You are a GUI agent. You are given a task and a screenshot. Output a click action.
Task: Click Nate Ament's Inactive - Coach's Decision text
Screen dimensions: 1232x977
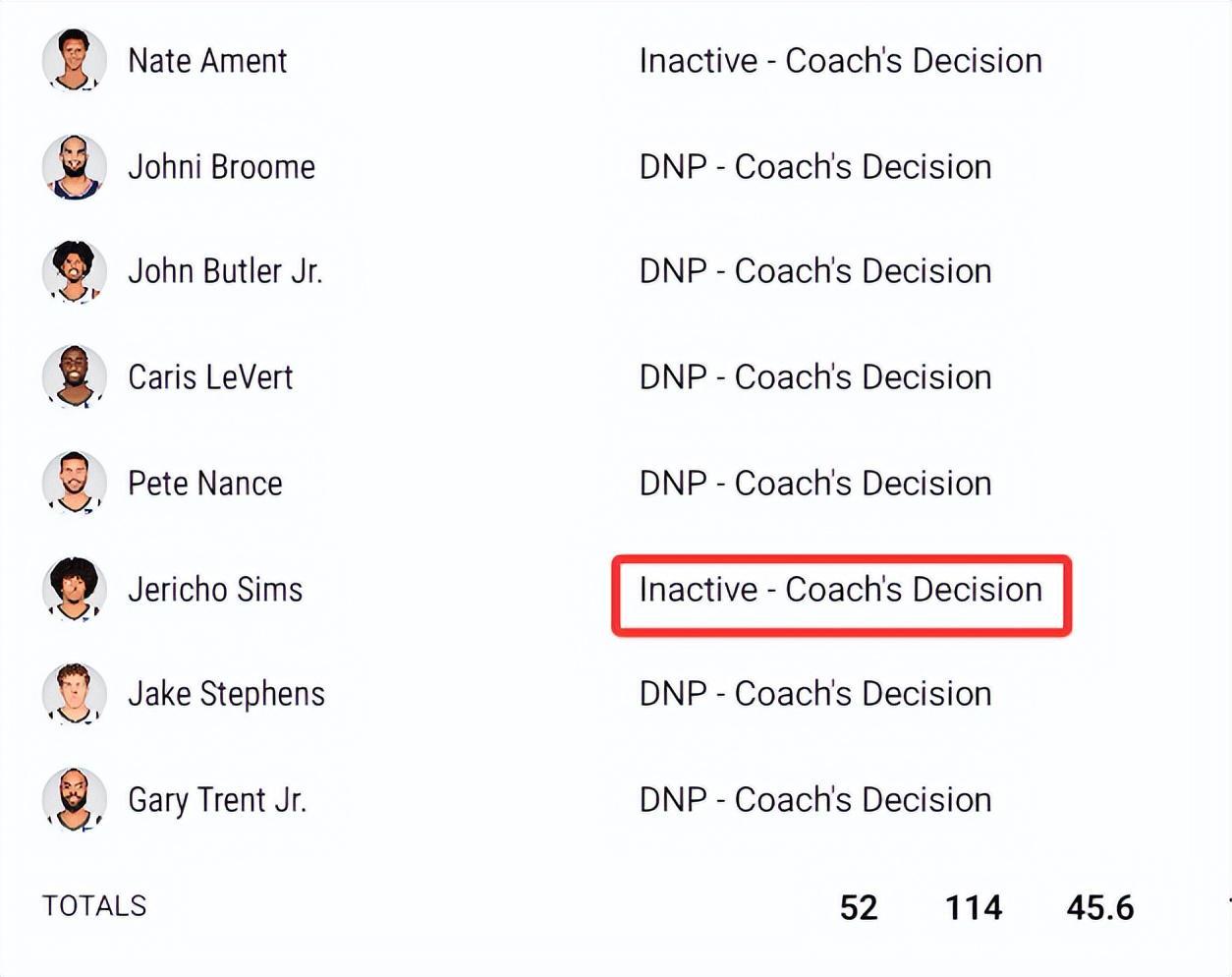point(841,61)
